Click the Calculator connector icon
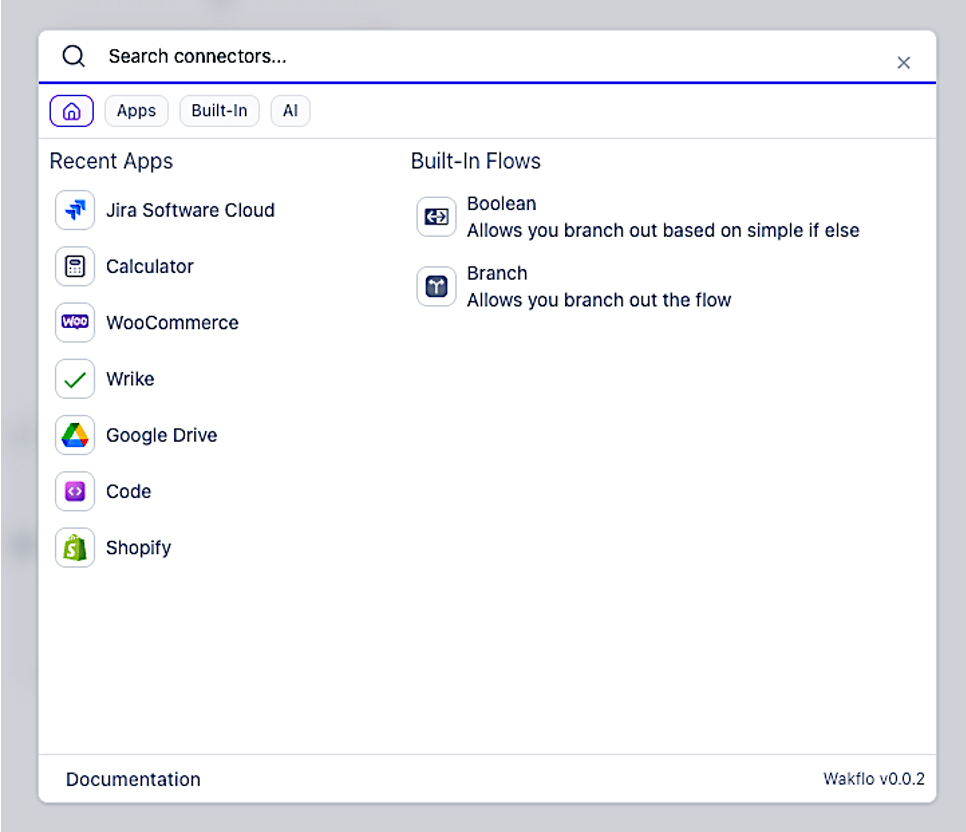Viewport: 966px width, 832px height. tap(74, 266)
